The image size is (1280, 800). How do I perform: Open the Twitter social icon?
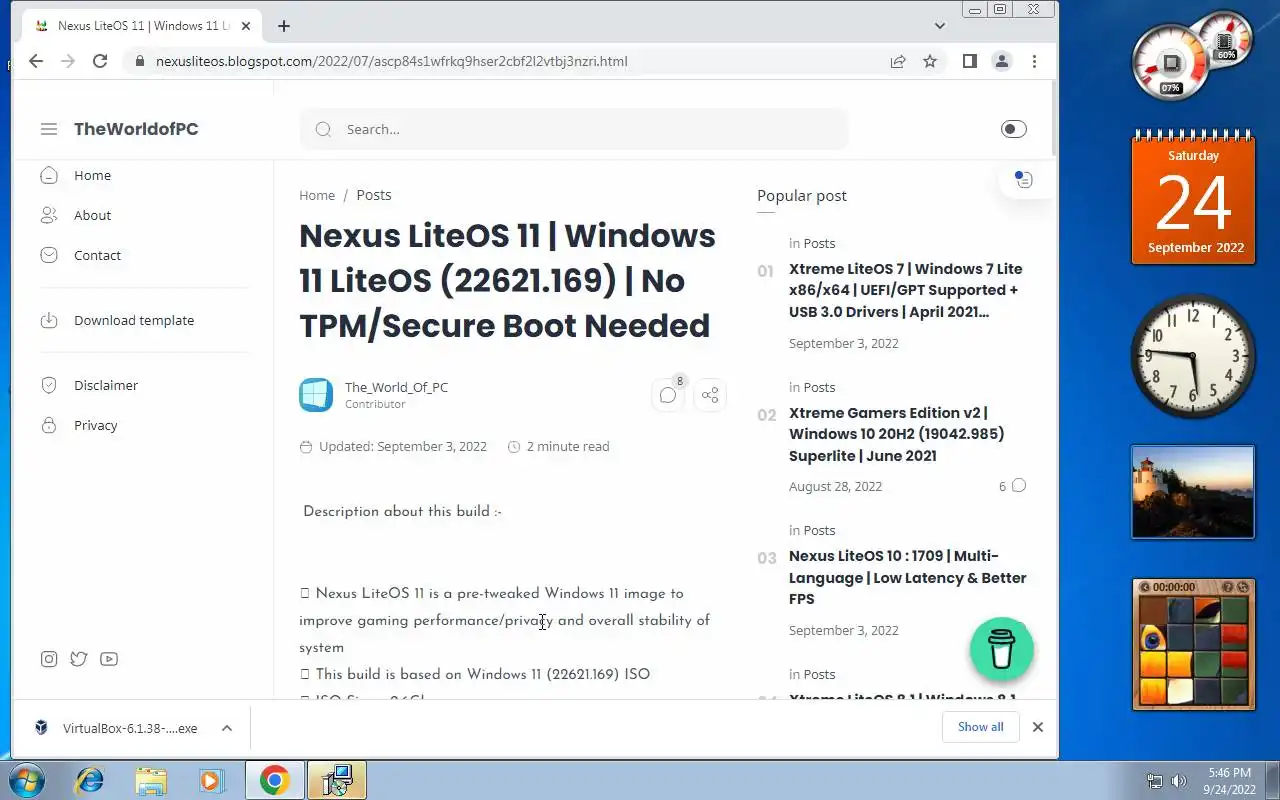[x=79, y=659]
